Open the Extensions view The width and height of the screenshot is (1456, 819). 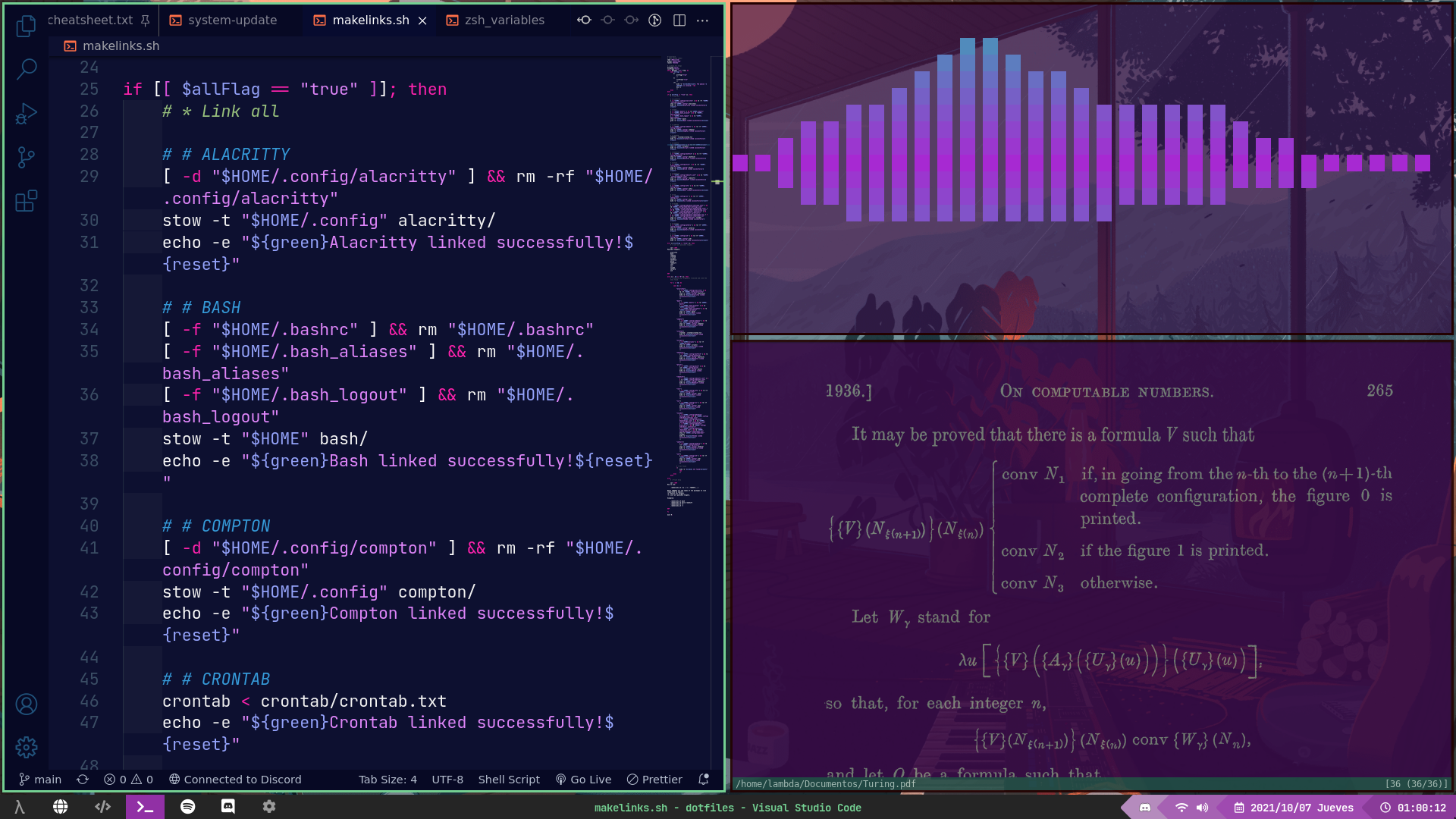click(x=26, y=201)
